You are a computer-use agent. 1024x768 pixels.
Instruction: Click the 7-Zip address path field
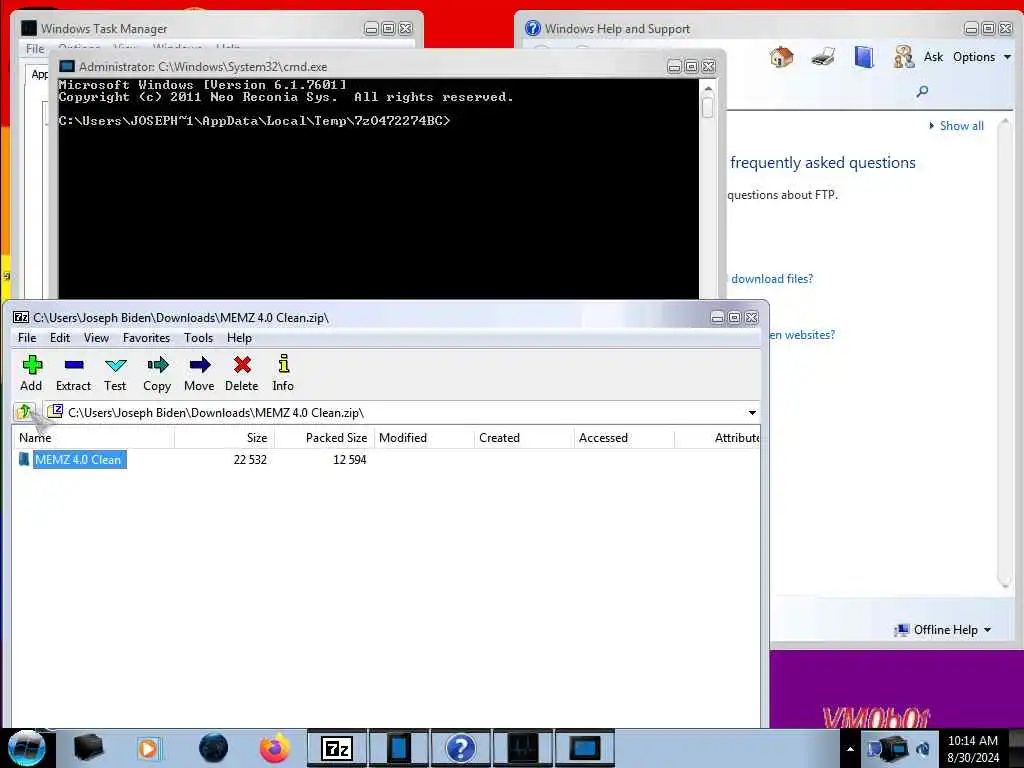401,413
